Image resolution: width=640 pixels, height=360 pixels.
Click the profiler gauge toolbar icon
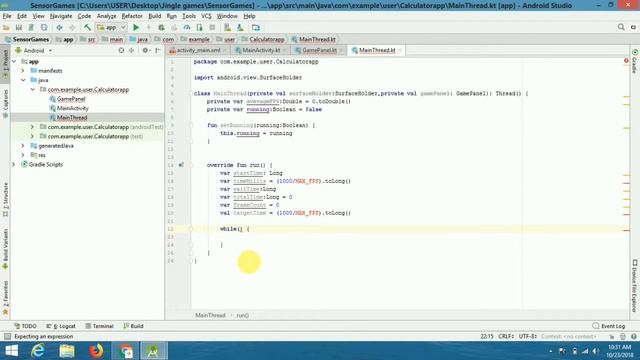(187, 27)
